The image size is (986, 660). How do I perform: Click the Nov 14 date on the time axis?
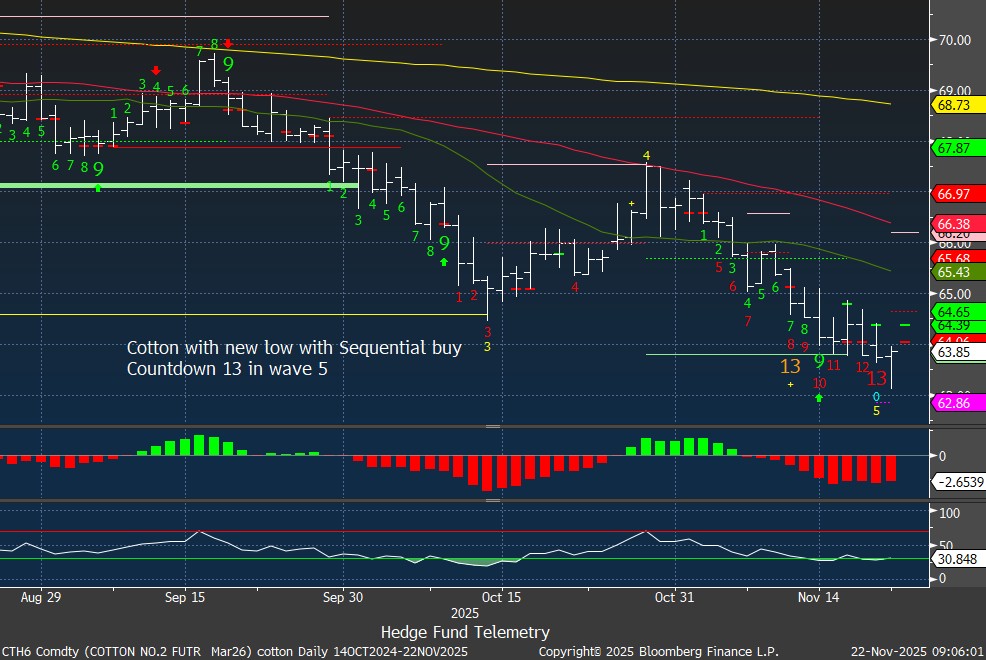click(819, 597)
